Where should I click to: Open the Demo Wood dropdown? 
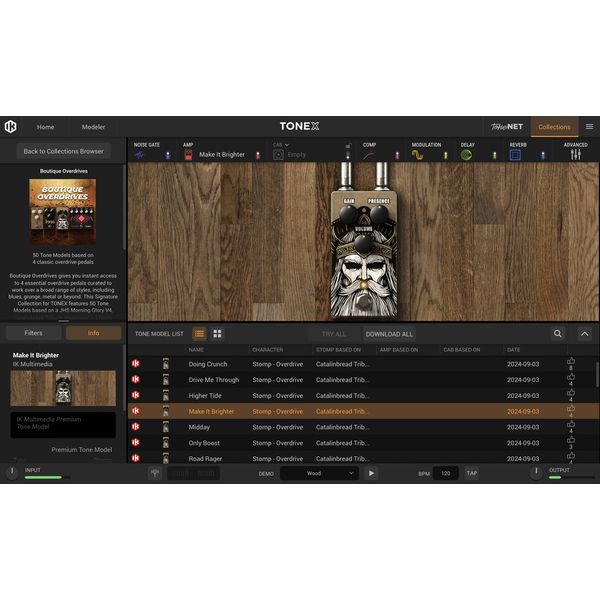pos(320,473)
